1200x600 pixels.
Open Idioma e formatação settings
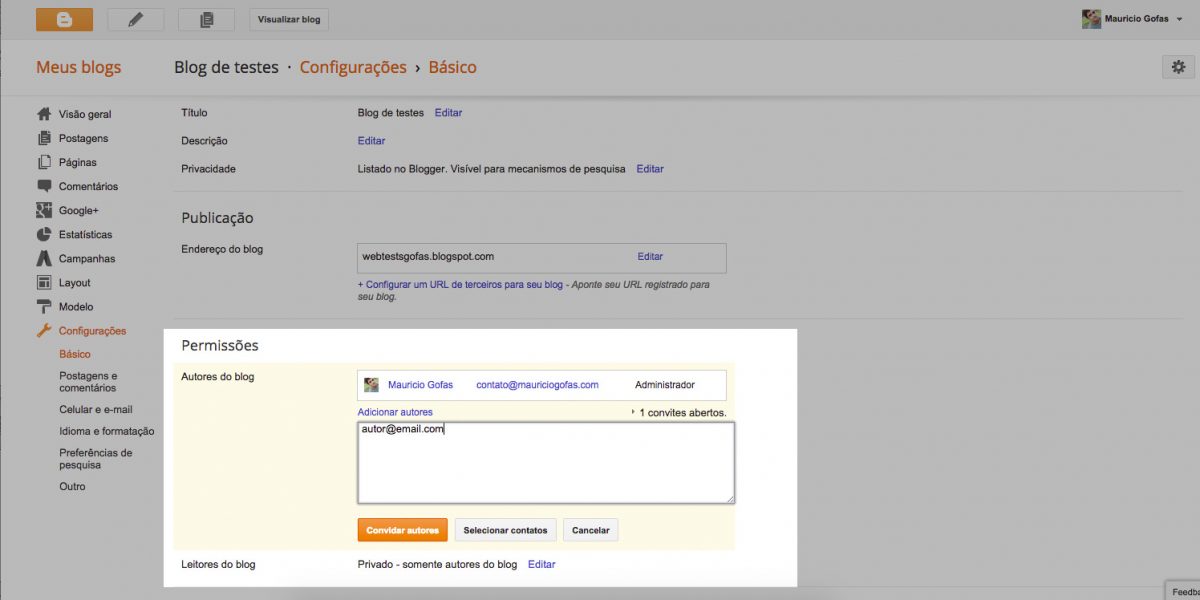pos(107,431)
